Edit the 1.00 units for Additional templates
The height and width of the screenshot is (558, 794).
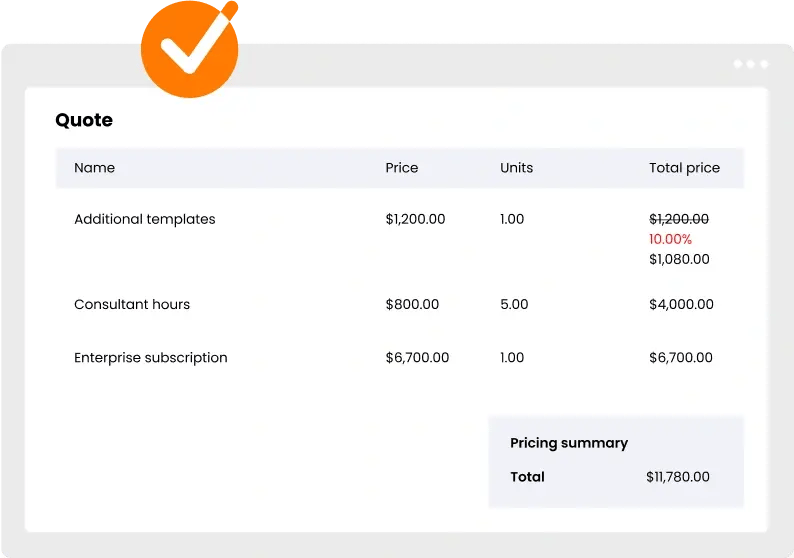coord(512,219)
